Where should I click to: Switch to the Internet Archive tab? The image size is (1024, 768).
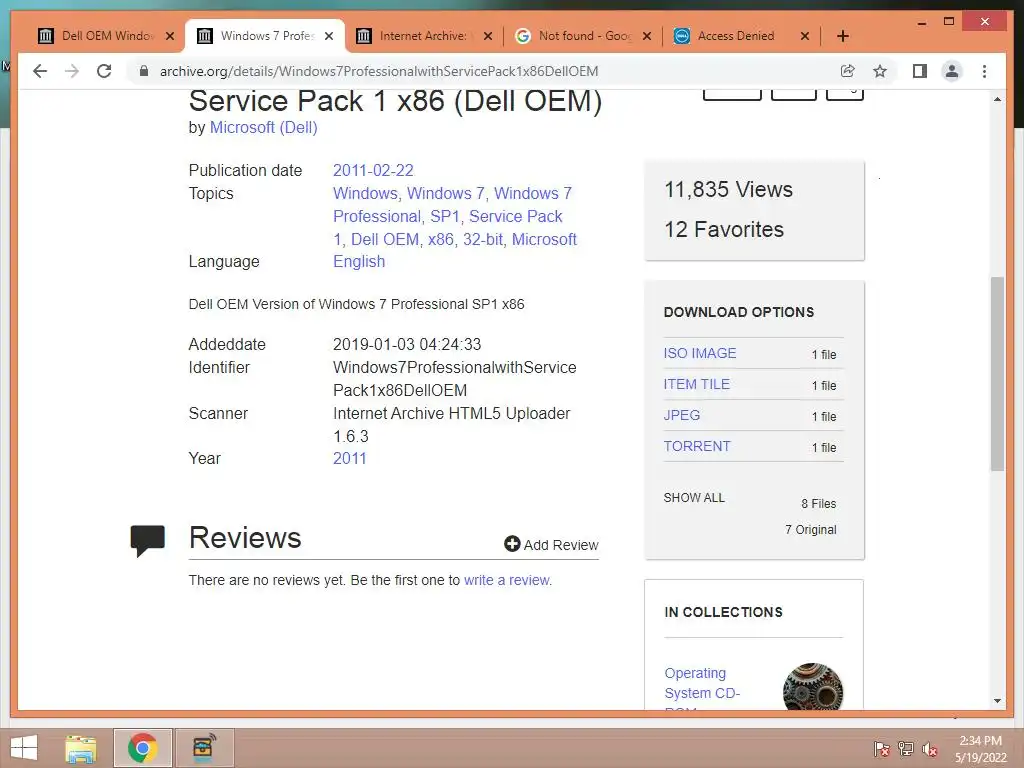pyautogui.click(x=423, y=36)
